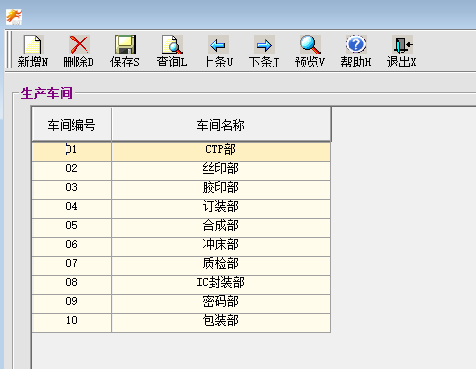Click the 新增N new record icon
This screenshot has height=369, width=476.
click(33, 45)
